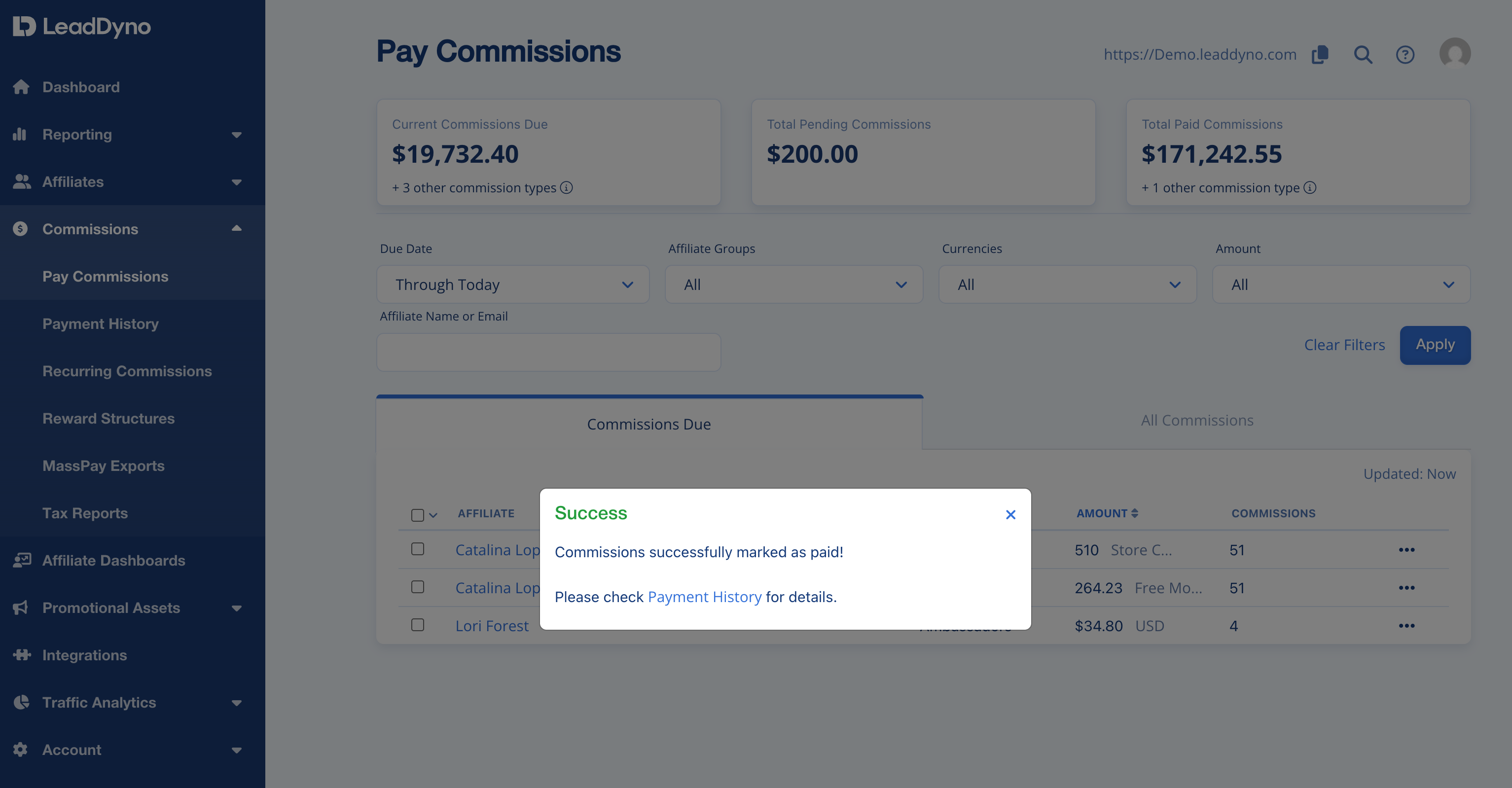Click the Traffic Analytics pie chart icon

[21, 702]
